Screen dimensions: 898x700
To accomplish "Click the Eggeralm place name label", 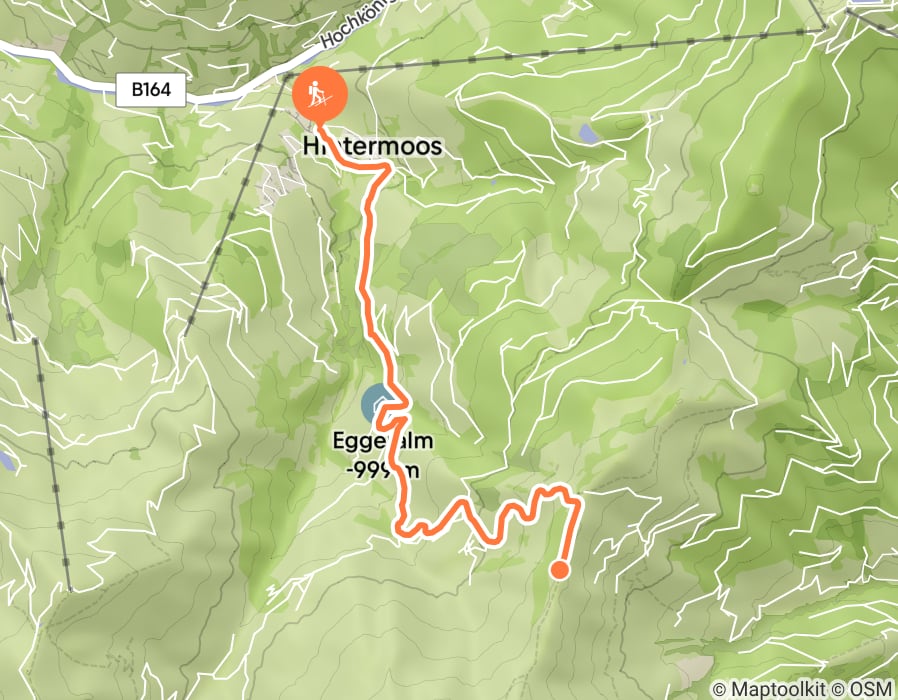I will tap(383, 441).
